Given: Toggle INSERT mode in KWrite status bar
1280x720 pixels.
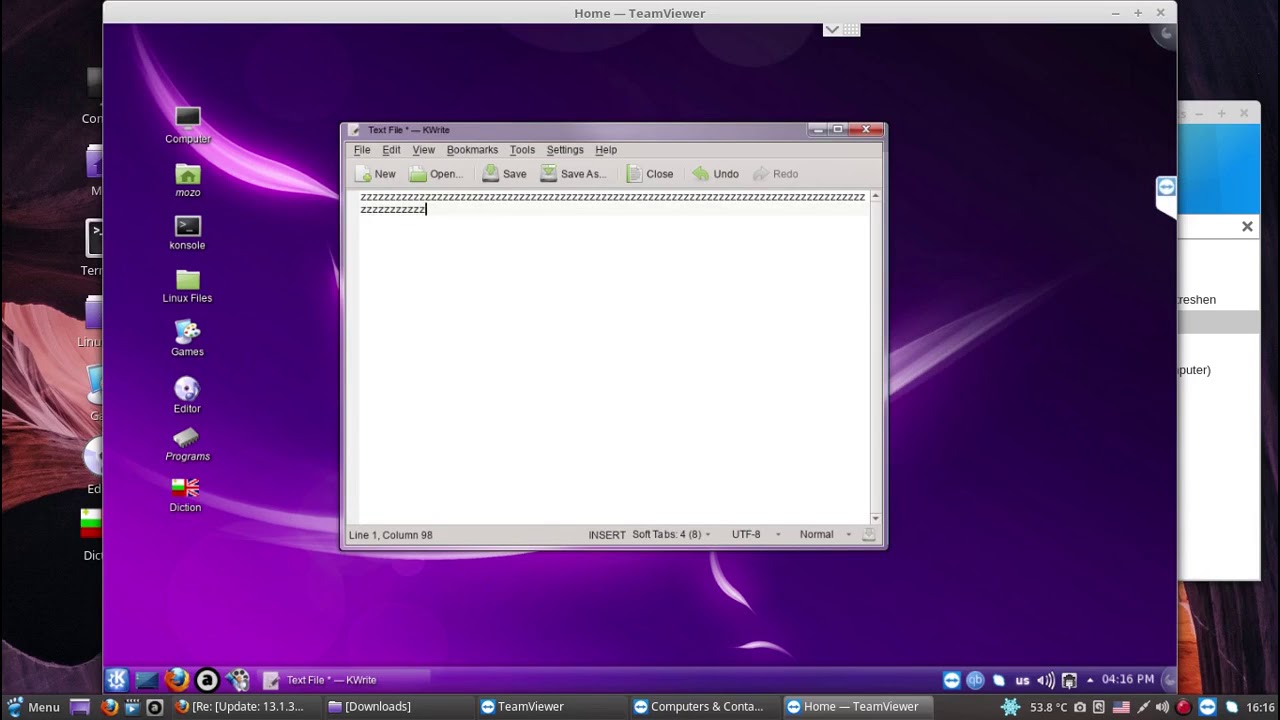Looking at the screenshot, I should [x=607, y=535].
